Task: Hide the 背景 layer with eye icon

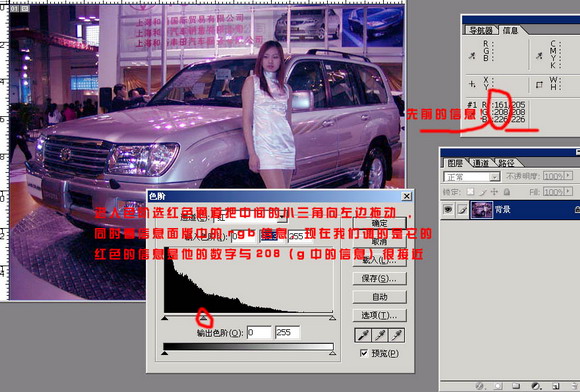Action: pyautogui.click(x=448, y=210)
